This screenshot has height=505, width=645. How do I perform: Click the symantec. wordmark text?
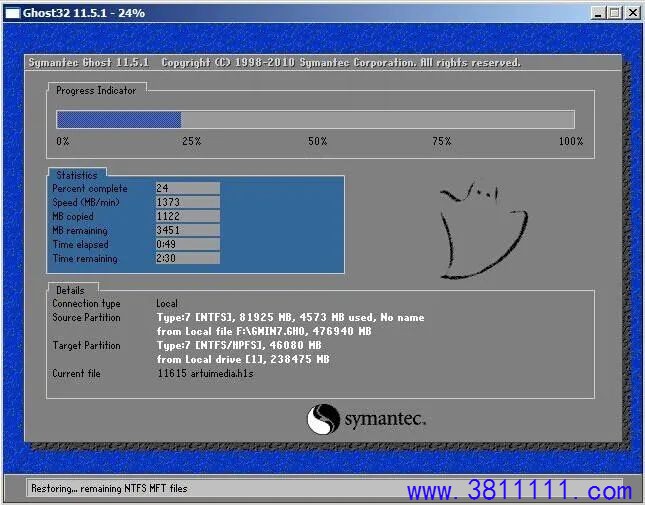[x=385, y=419]
